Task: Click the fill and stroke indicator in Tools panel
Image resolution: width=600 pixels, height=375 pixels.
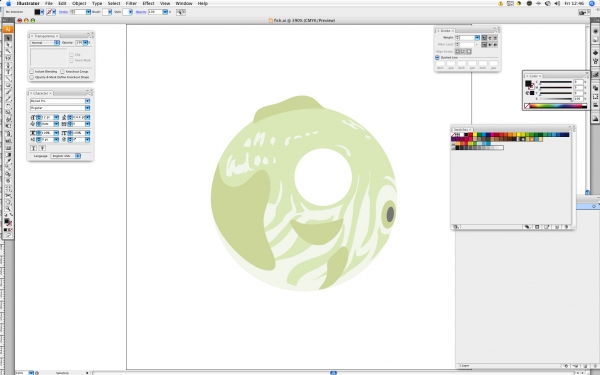Action: click(x=8, y=222)
